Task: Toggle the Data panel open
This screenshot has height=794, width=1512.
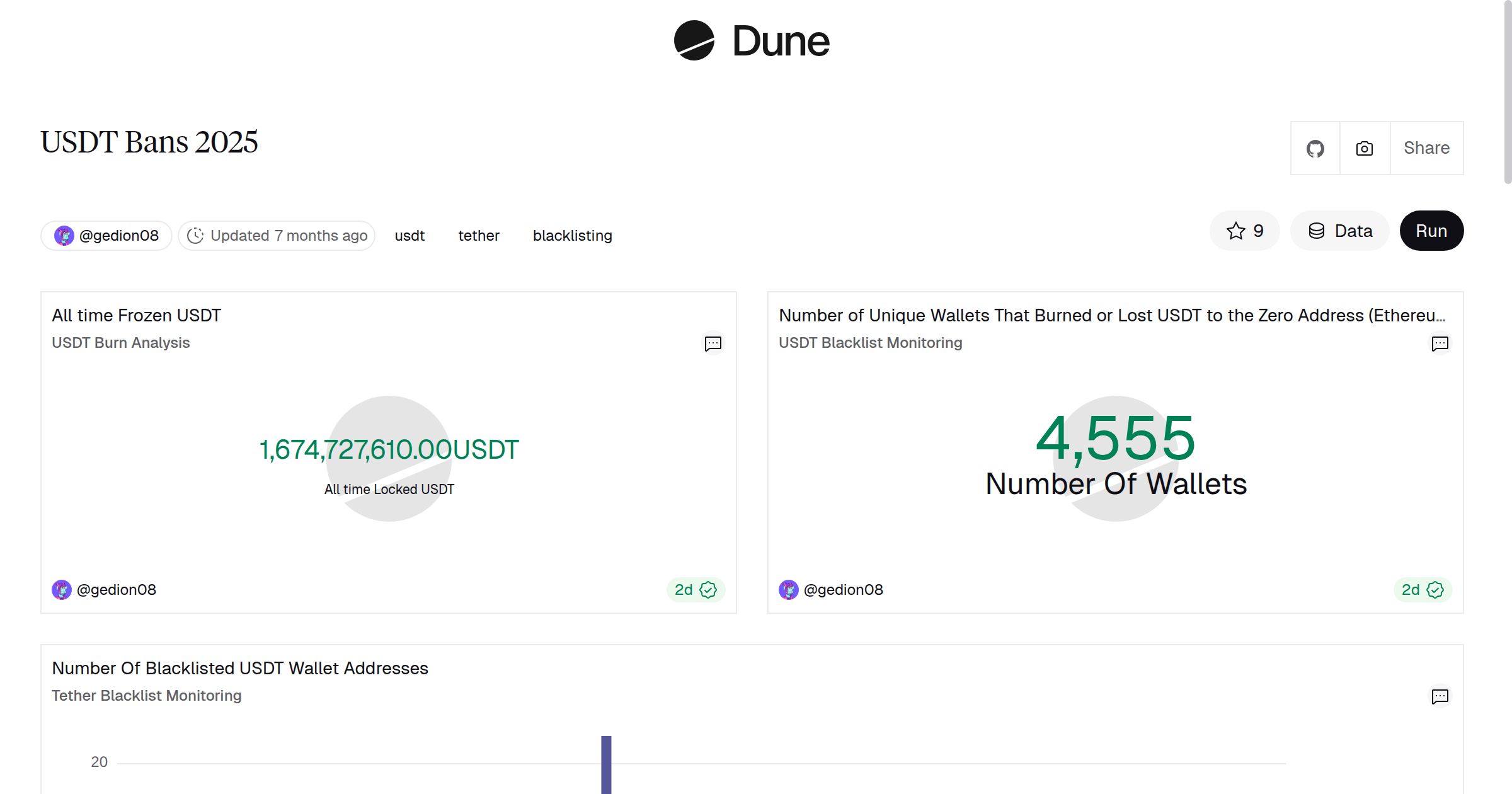Action: (1339, 231)
